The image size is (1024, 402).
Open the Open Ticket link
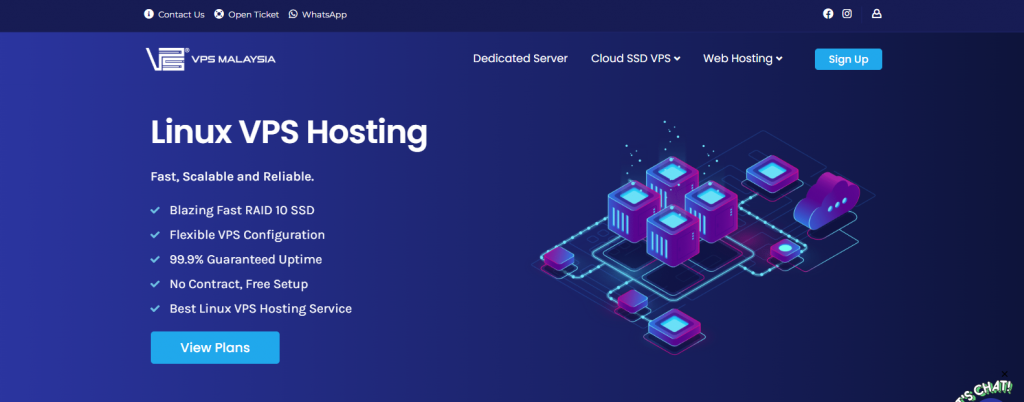click(x=253, y=14)
